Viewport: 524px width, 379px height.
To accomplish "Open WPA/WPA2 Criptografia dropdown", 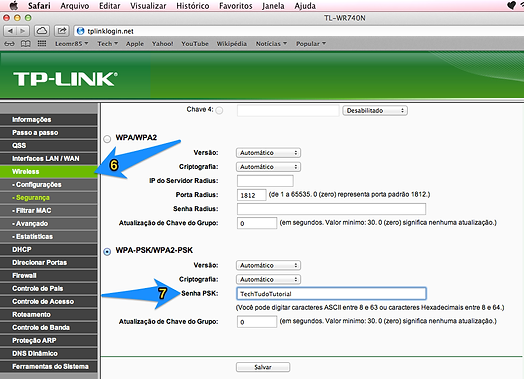I will (x=268, y=167).
